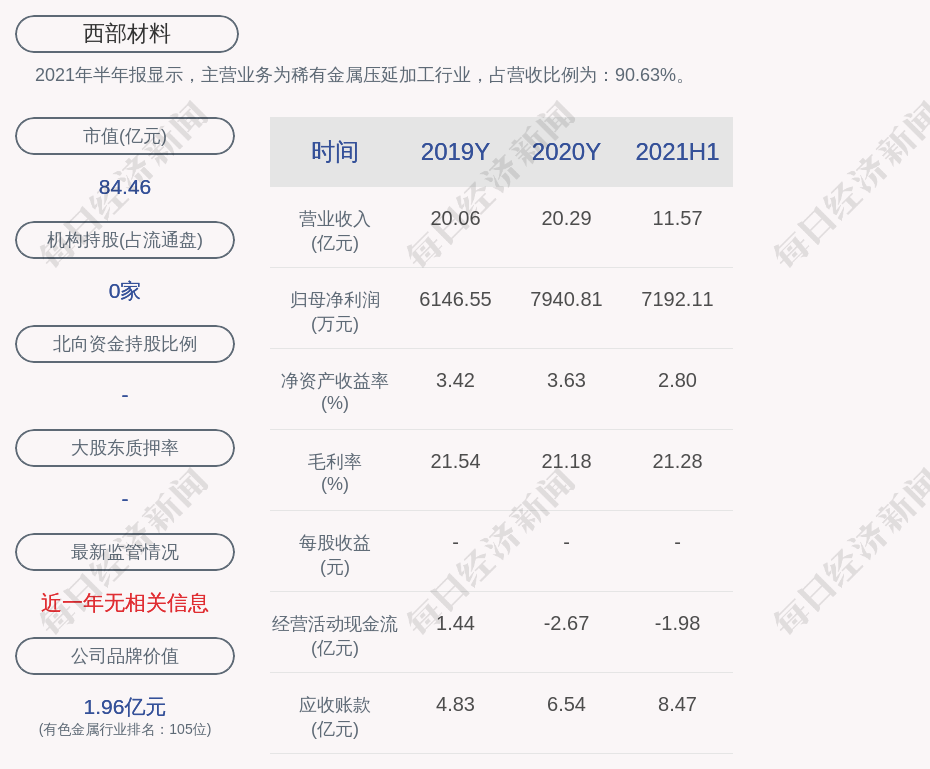Click the 2021年半年报显示 summary sentence
Screen dimensions: 930x769
click(361, 75)
